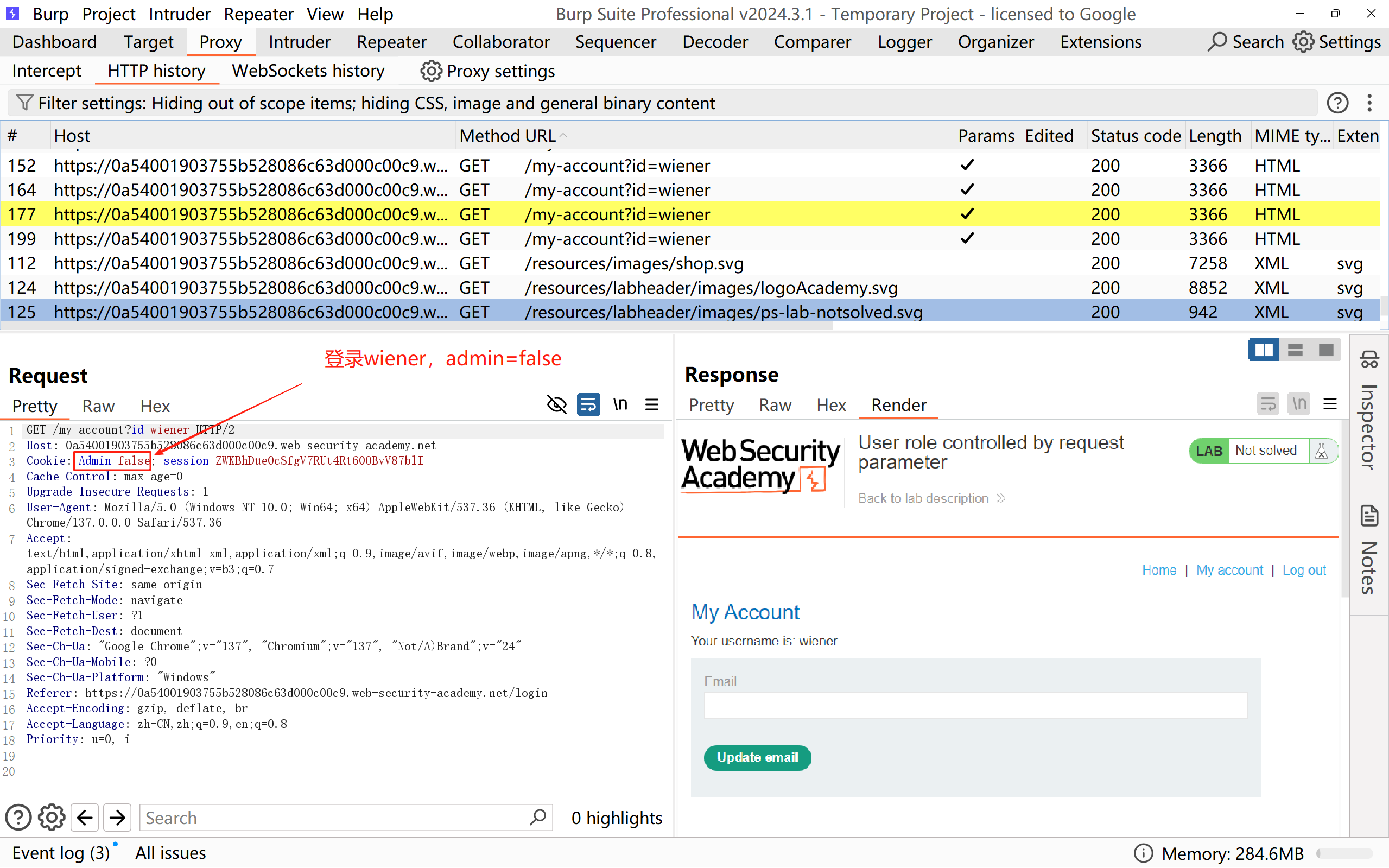Open the Notes side panel
The image size is (1389, 868).
tap(1369, 550)
